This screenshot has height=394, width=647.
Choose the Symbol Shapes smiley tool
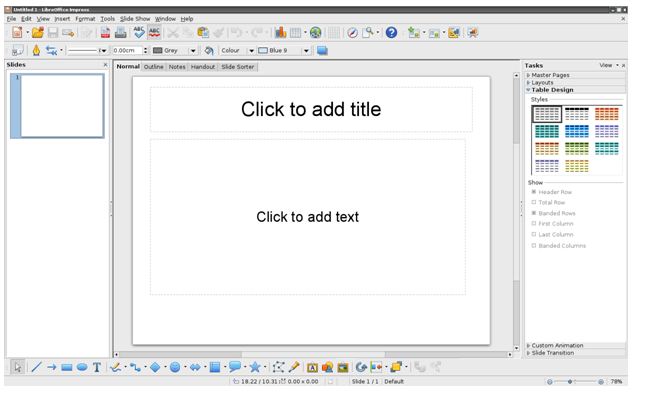pos(175,367)
